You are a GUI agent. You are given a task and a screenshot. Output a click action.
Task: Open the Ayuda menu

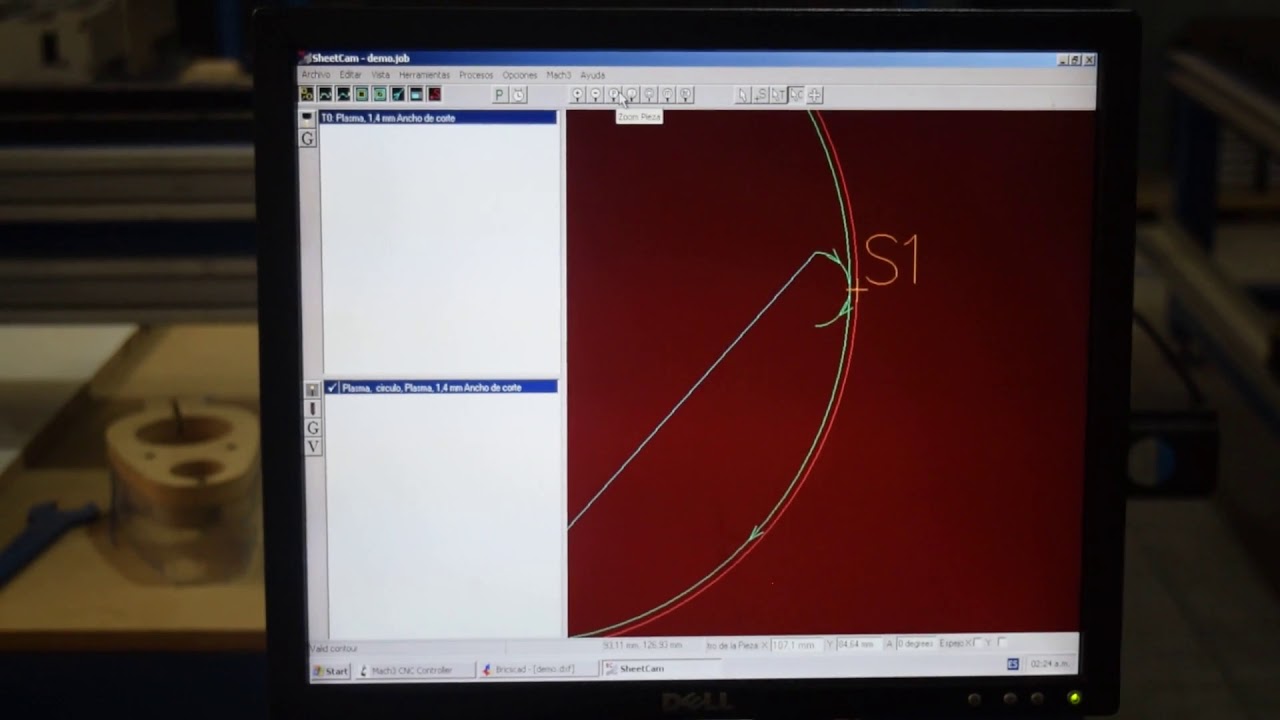tap(593, 75)
